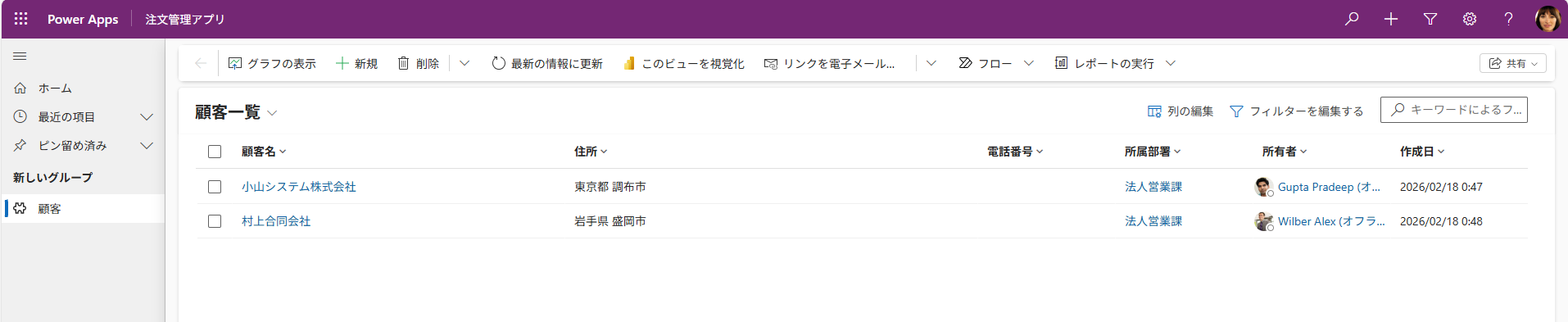
Task: Open owner Wilber Alex link
Action: [x=1331, y=221]
